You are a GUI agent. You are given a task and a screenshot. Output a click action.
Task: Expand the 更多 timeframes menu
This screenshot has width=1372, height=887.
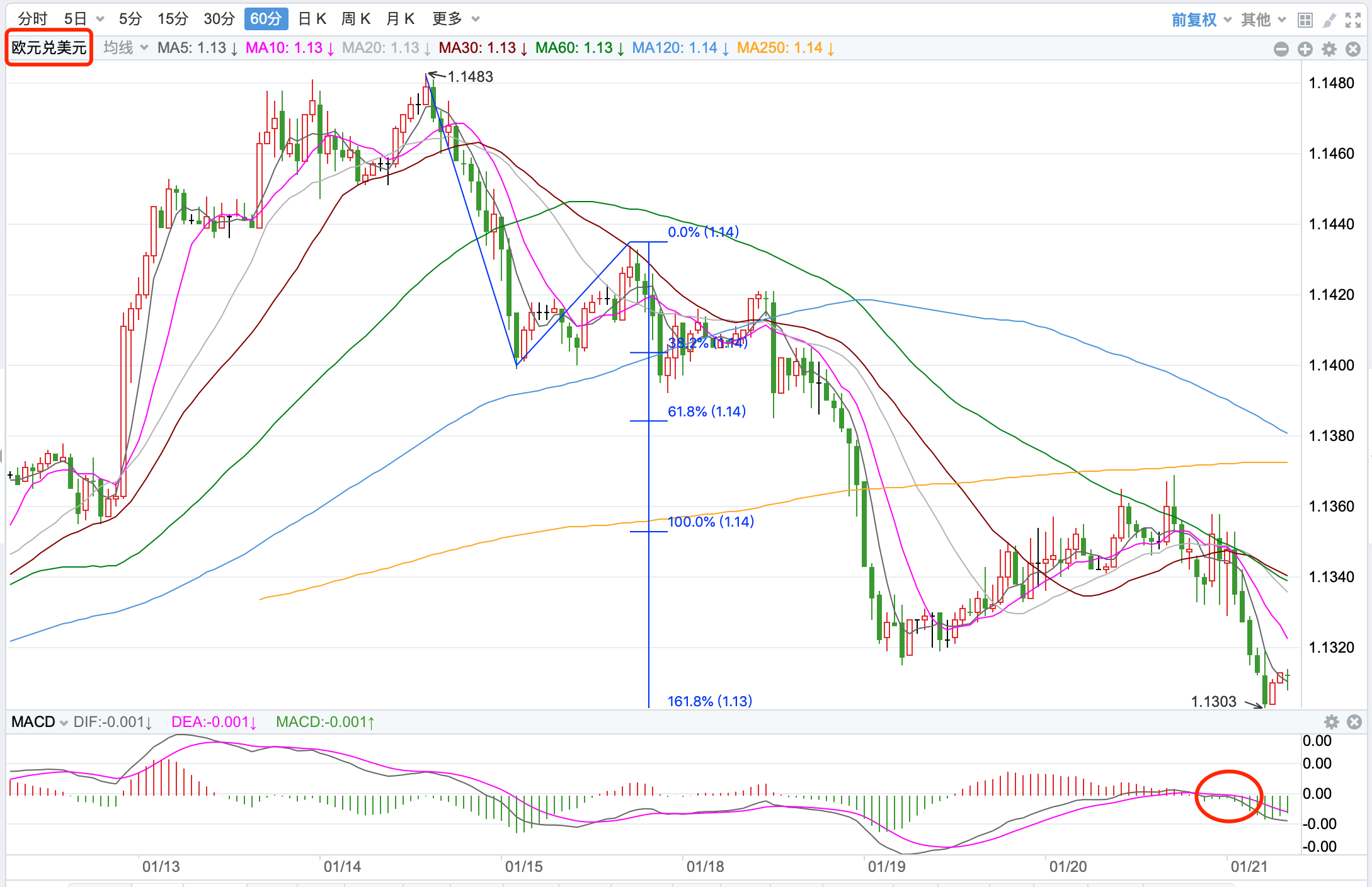point(455,19)
